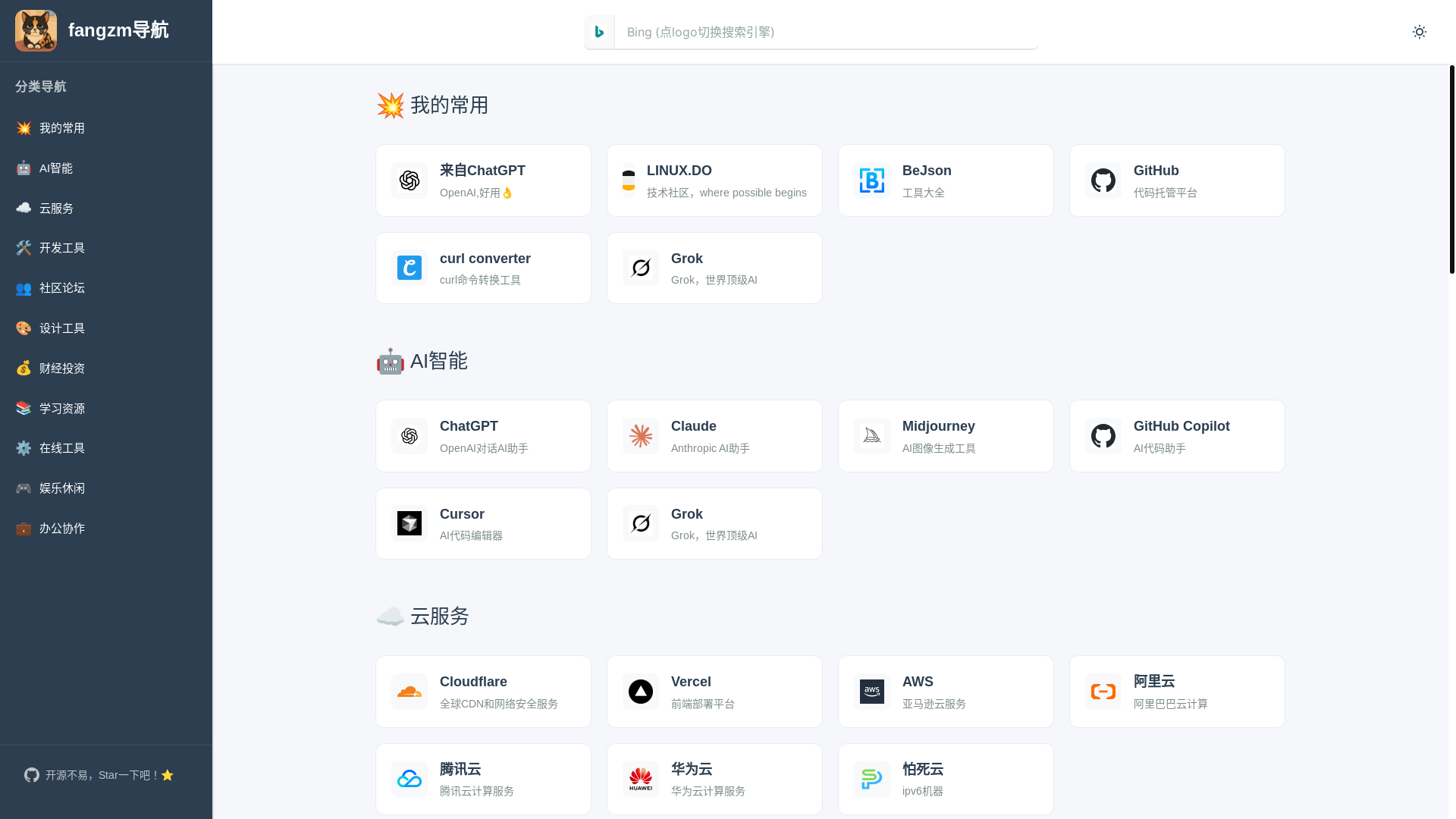This screenshot has height=819, width=1456.
Task: Open the 来自ChatGPT card title
Action: (x=482, y=171)
